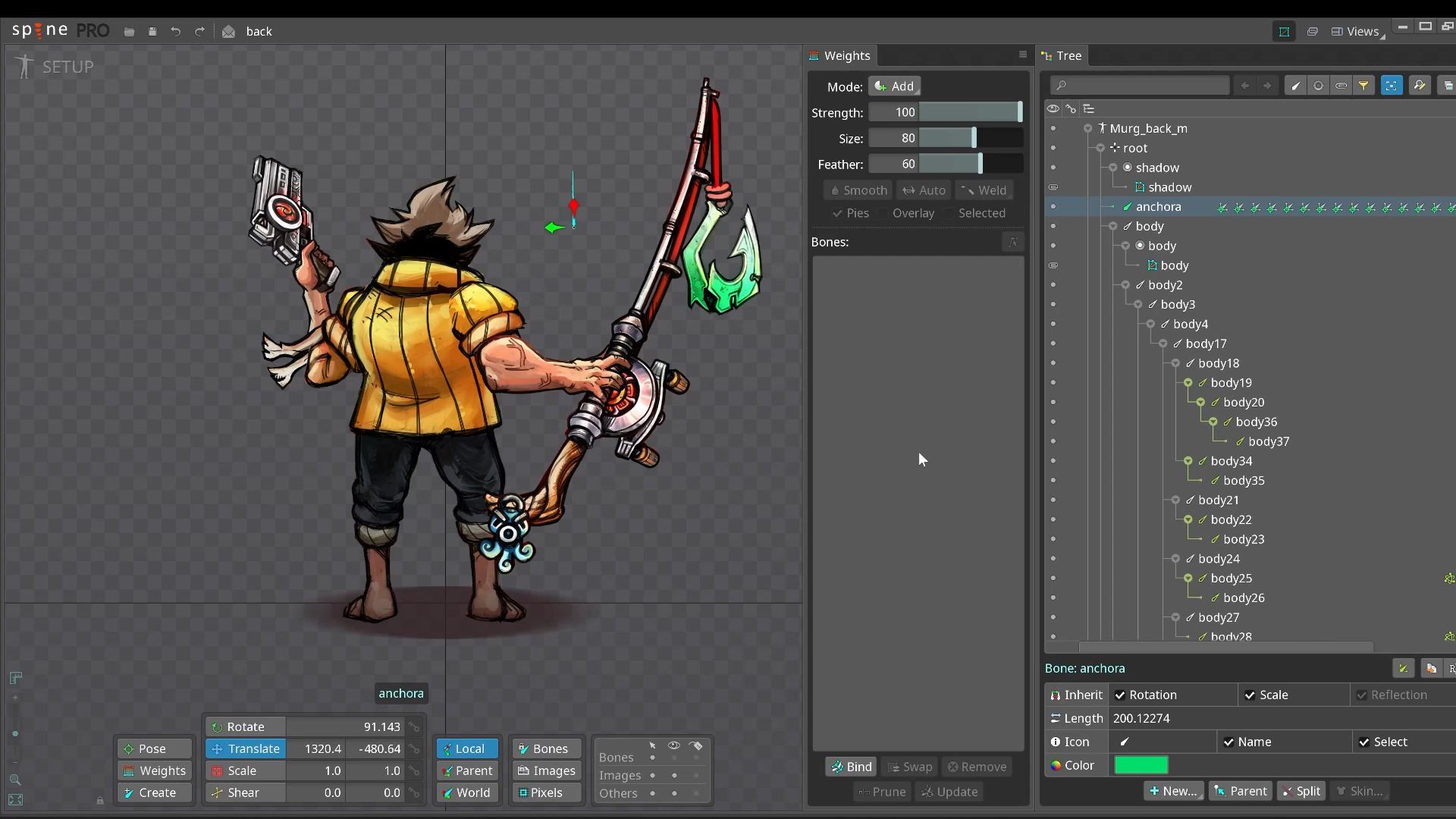
Task: Toggle visibility dot for root row
Action: click(x=1053, y=148)
